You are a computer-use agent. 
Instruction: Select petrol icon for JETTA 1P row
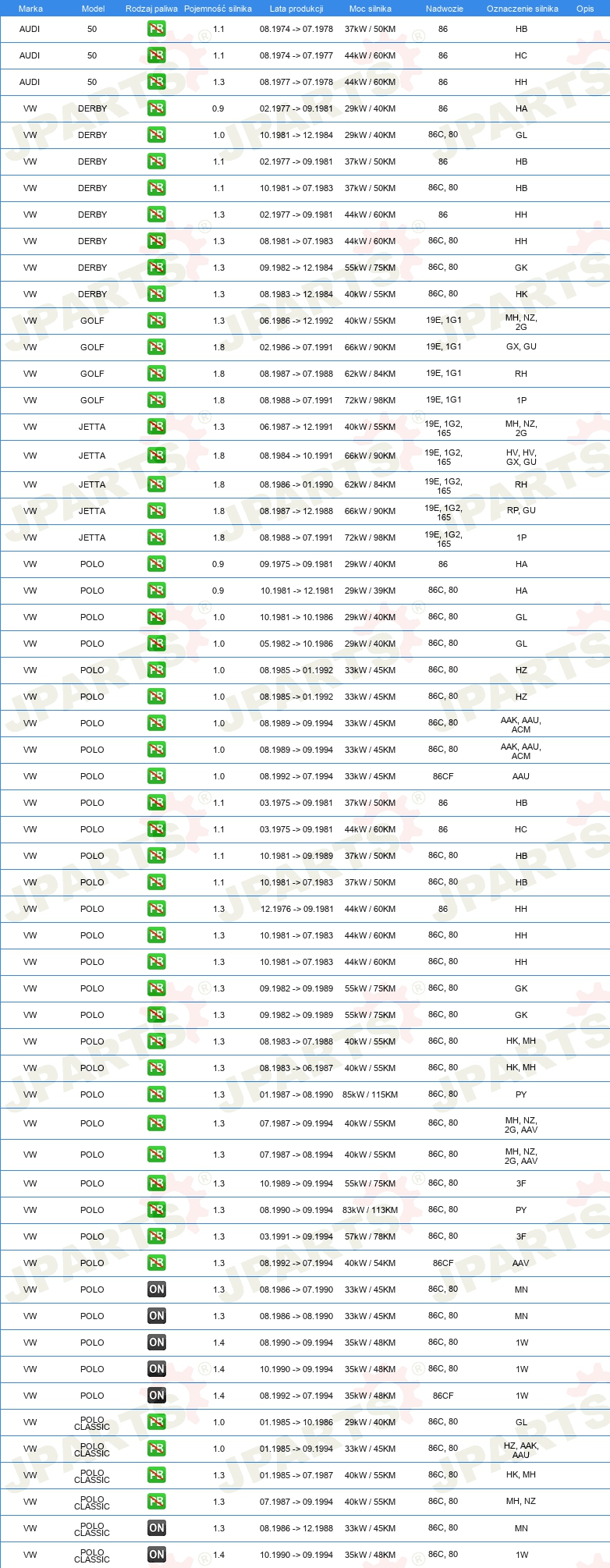pos(156,537)
